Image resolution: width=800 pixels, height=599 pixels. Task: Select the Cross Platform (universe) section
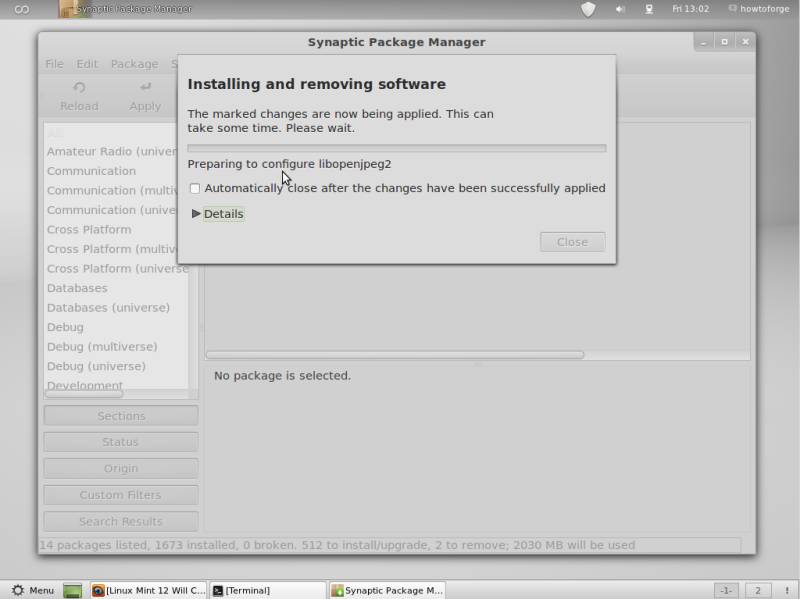point(117,268)
